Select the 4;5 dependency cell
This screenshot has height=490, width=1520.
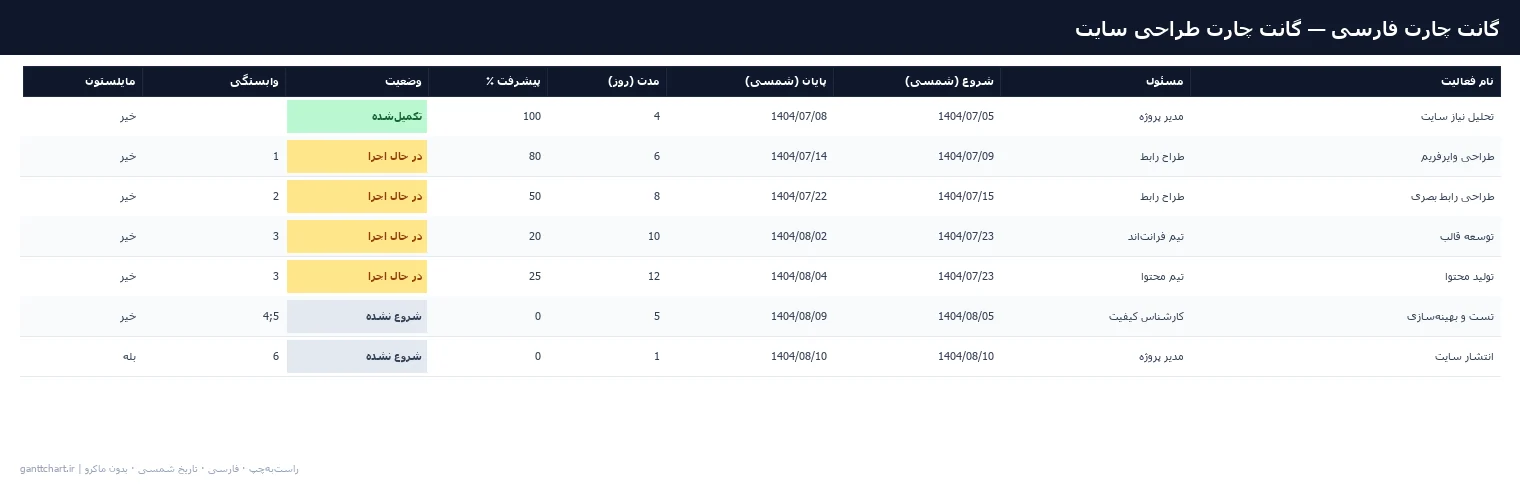click(214, 317)
